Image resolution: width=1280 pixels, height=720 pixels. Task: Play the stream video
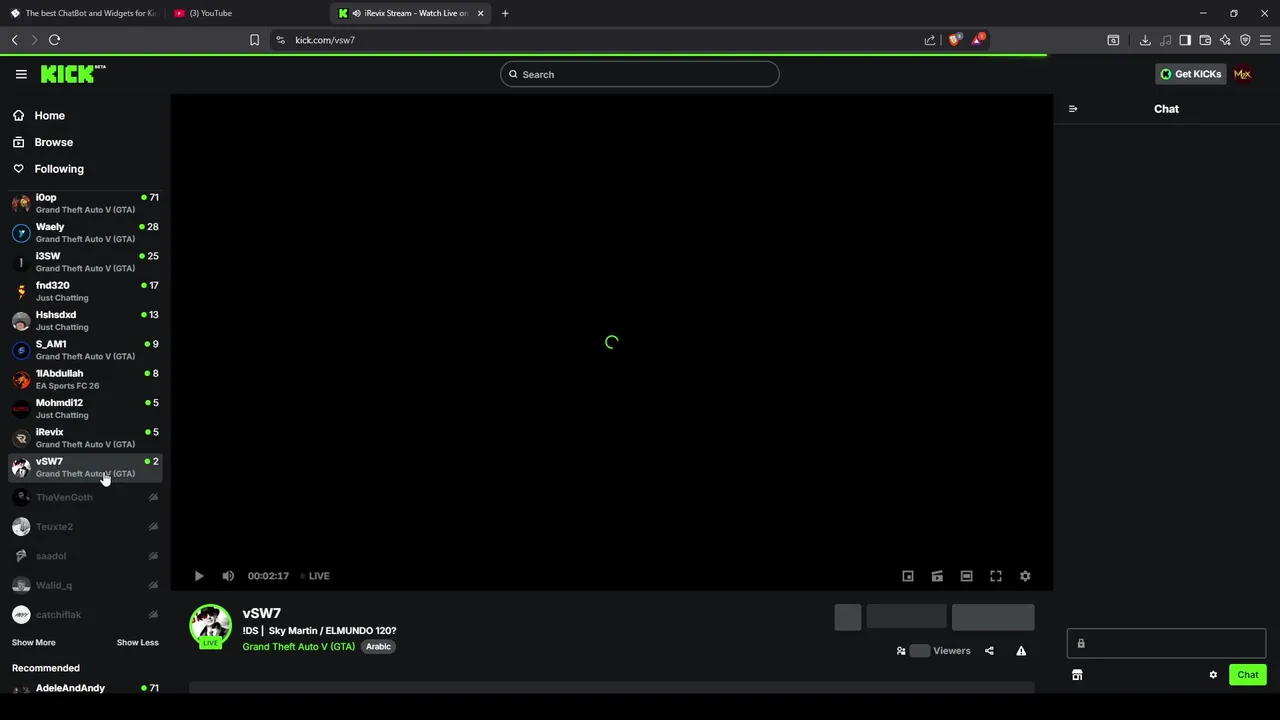point(199,576)
